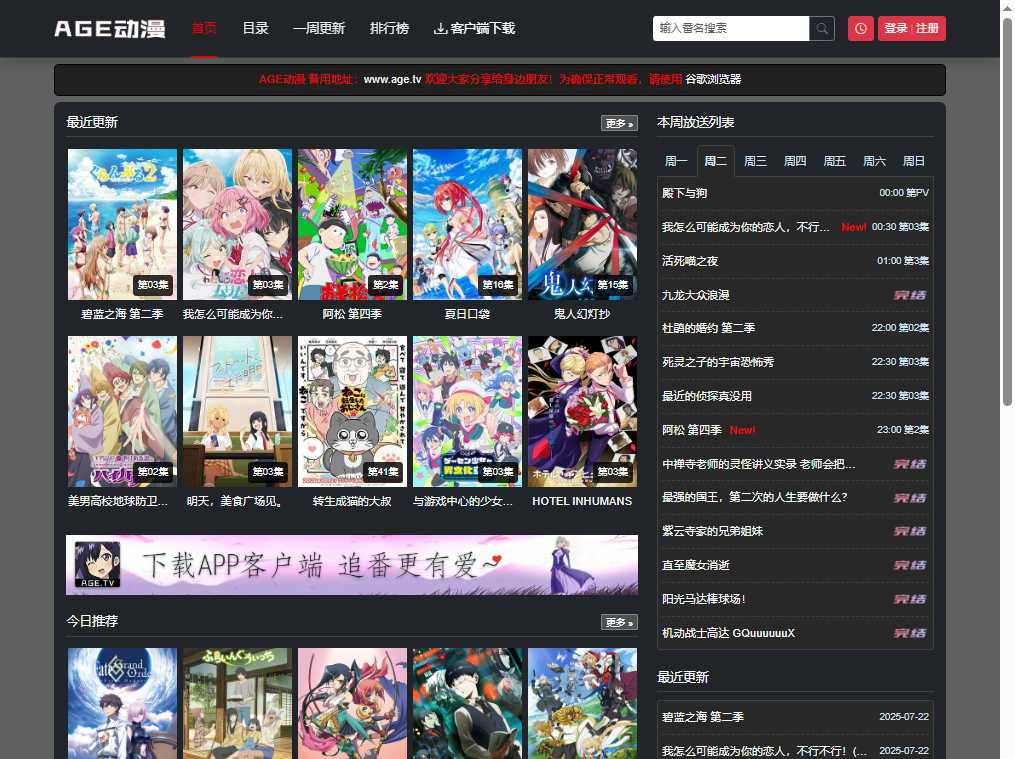
Task: Click the AGE动漫 site logo
Action: coord(108,28)
